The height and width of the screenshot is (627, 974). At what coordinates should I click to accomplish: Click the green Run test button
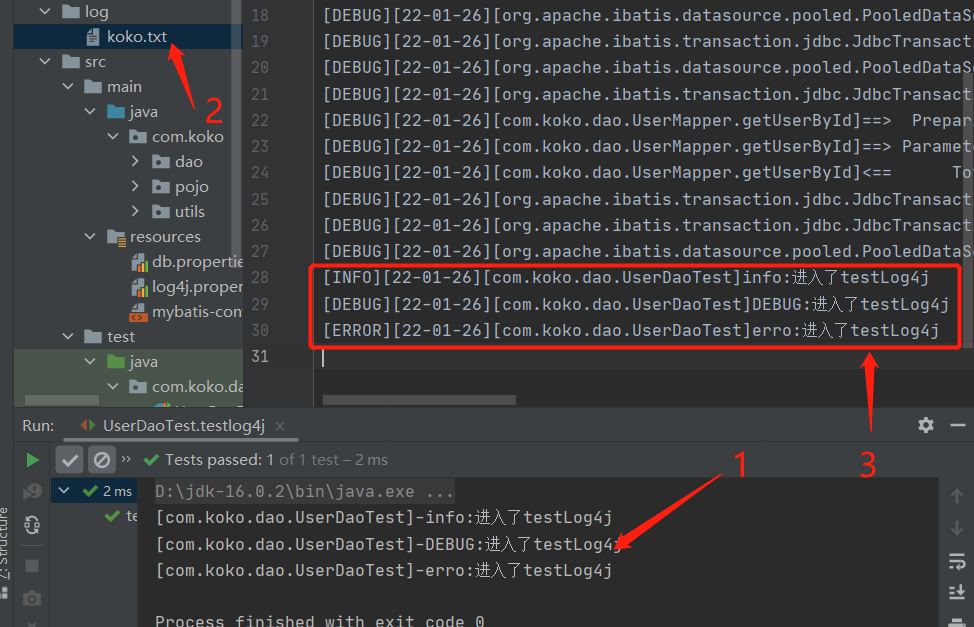(32, 460)
